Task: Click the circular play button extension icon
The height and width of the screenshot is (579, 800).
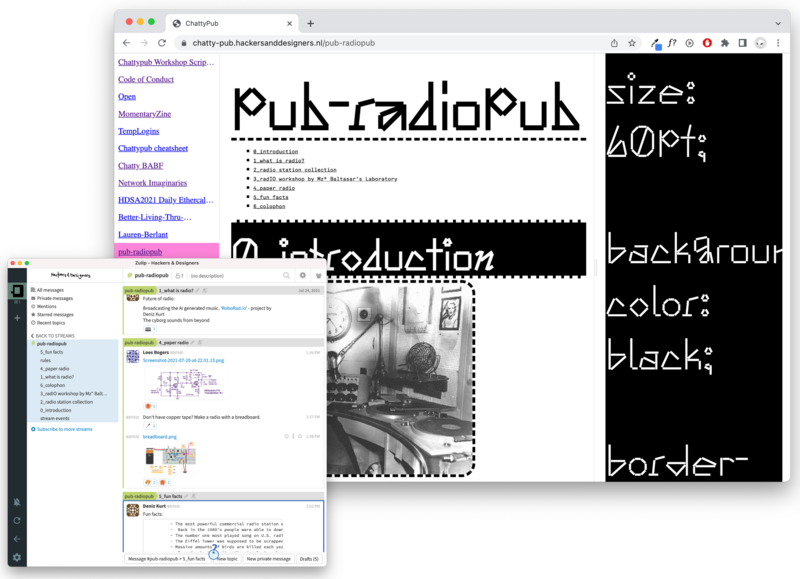Action: coord(689,43)
